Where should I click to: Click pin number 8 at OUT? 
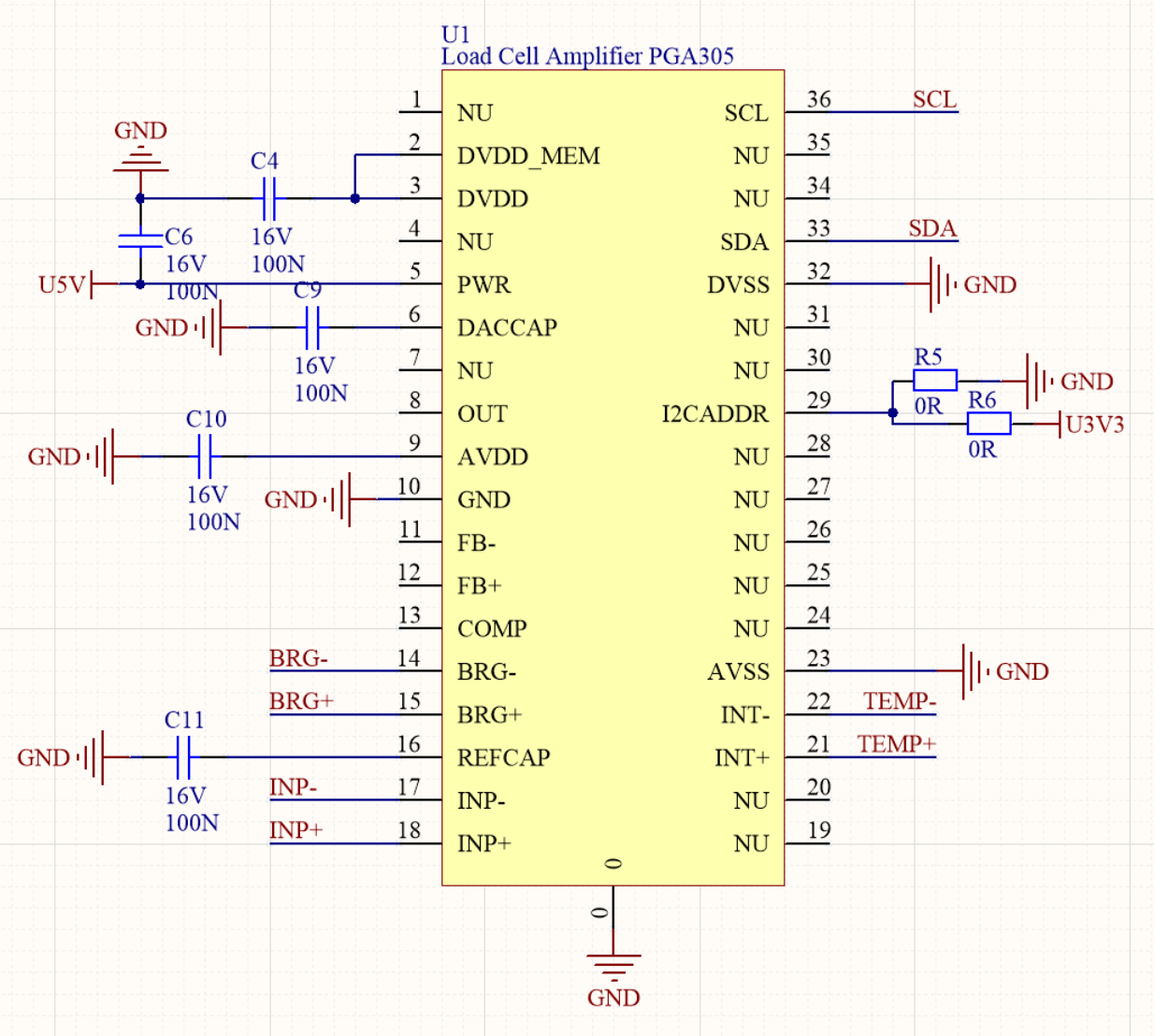coord(415,400)
